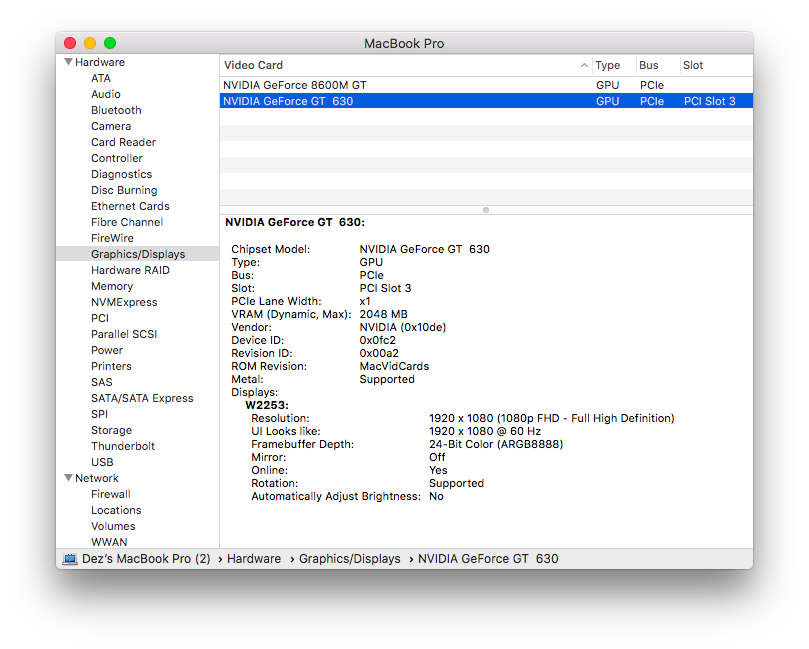The width and height of the screenshot is (809, 649).
Task: Select Graphics/Displays in the sidebar
Action: point(138,254)
